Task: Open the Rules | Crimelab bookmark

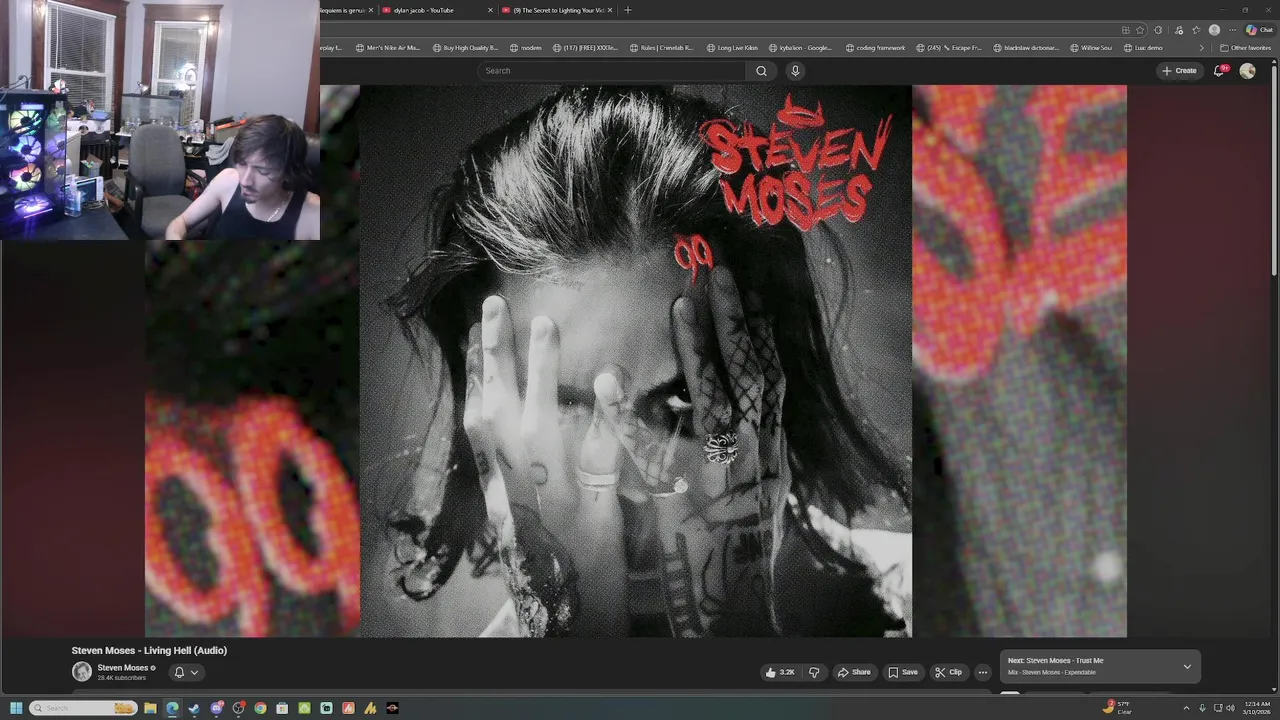Action: [661, 48]
